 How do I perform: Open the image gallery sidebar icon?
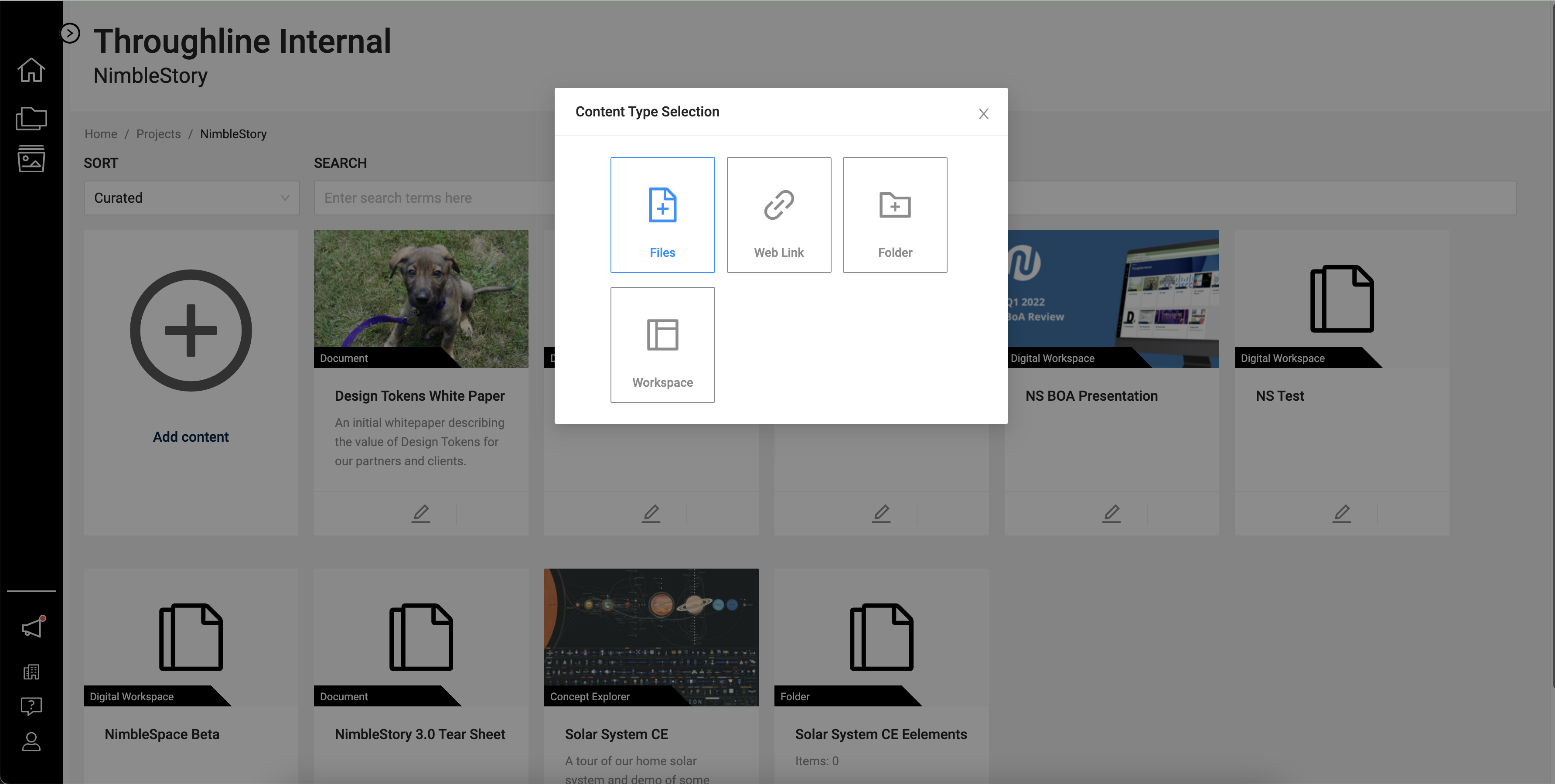click(x=31, y=159)
